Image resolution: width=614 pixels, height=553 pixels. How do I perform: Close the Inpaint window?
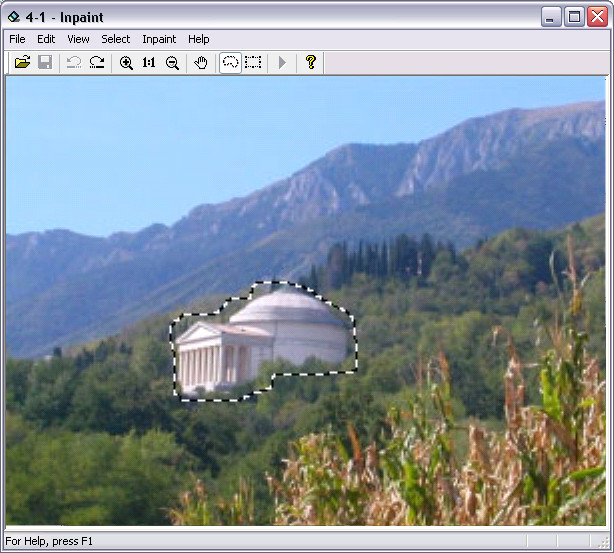pos(598,17)
